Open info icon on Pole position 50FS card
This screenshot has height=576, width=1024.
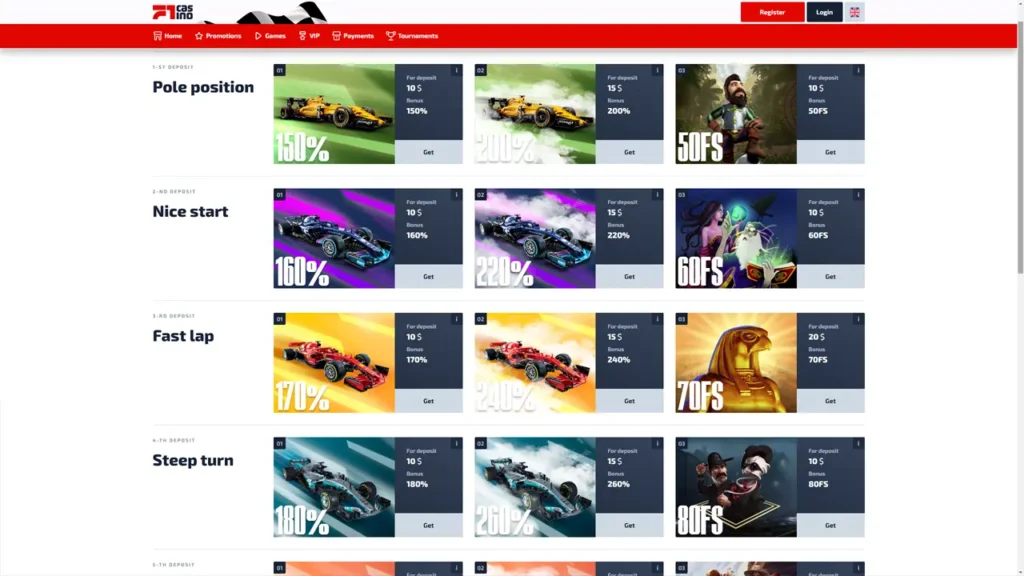pos(859,70)
